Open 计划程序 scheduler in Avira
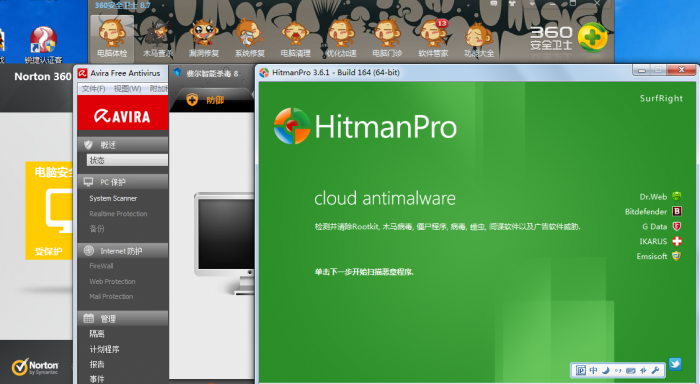The image size is (700, 384). (x=104, y=349)
